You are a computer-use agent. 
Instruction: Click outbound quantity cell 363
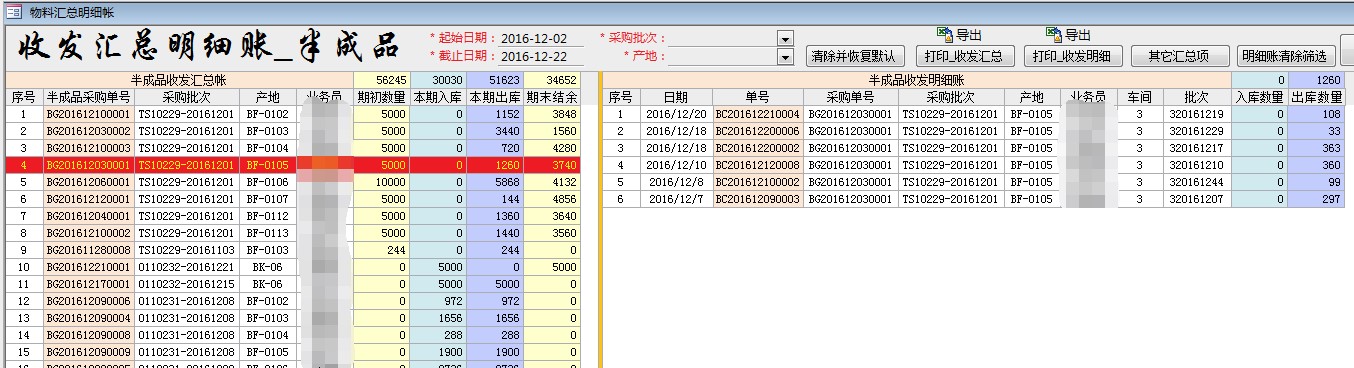coord(1317,148)
